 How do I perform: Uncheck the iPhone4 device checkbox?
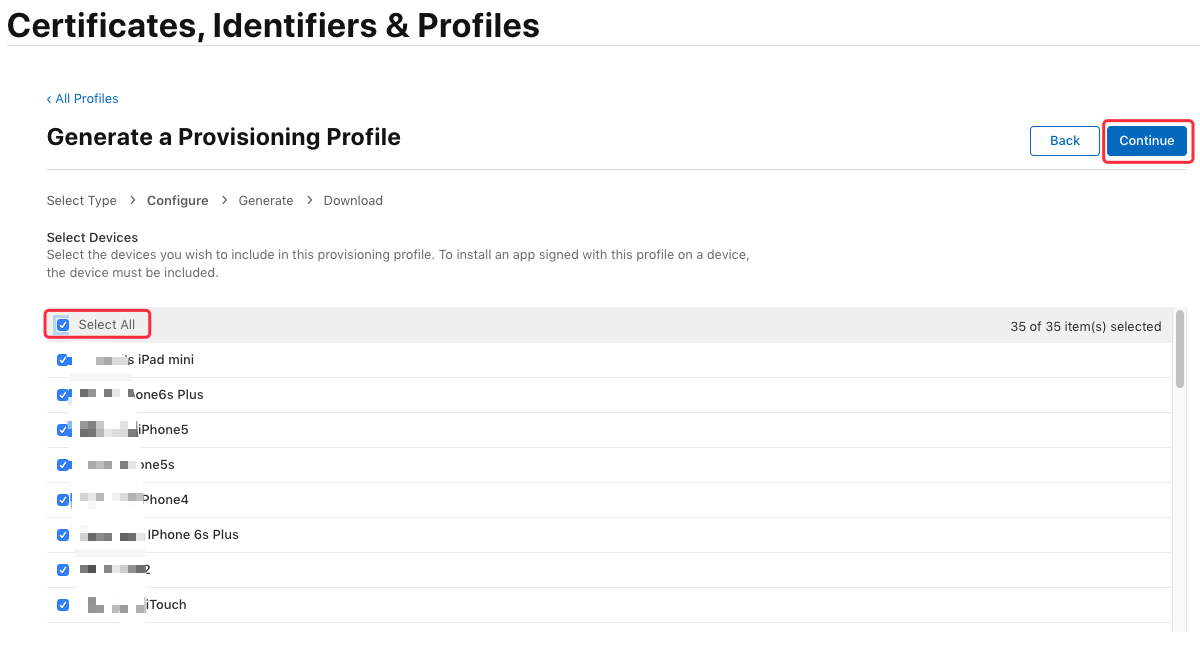[x=63, y=500]
